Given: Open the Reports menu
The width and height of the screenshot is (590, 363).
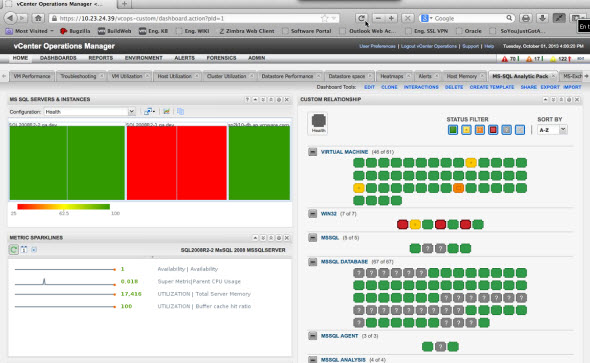Looking at the screenshot, I should tap(100, 58).
